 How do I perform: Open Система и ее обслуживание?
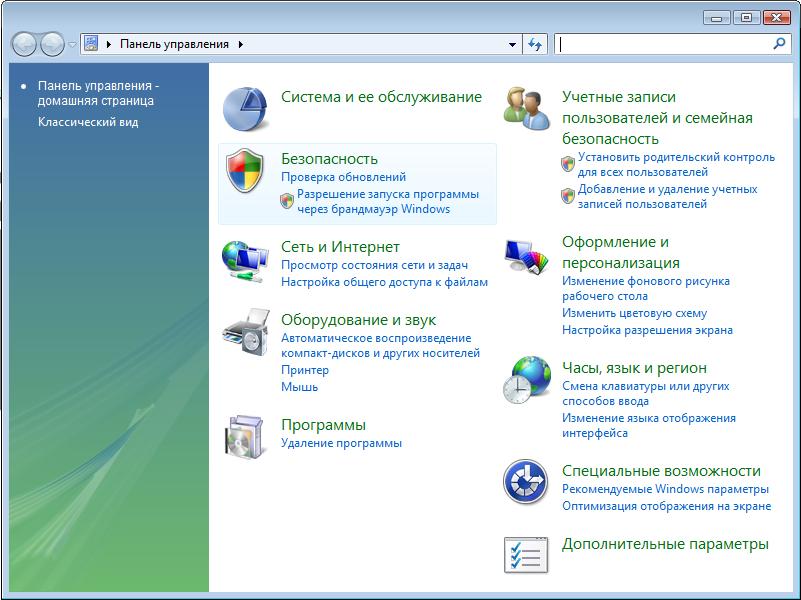tap(381, 97)
